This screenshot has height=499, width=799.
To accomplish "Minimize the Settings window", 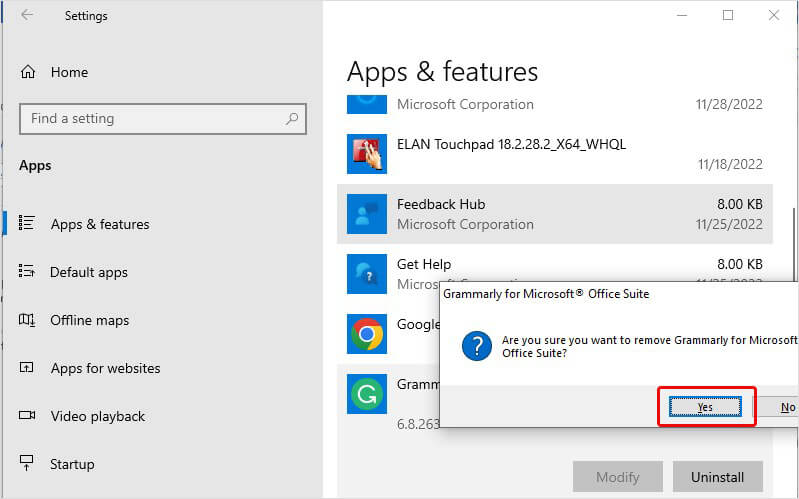I will [x=682, y=15].
